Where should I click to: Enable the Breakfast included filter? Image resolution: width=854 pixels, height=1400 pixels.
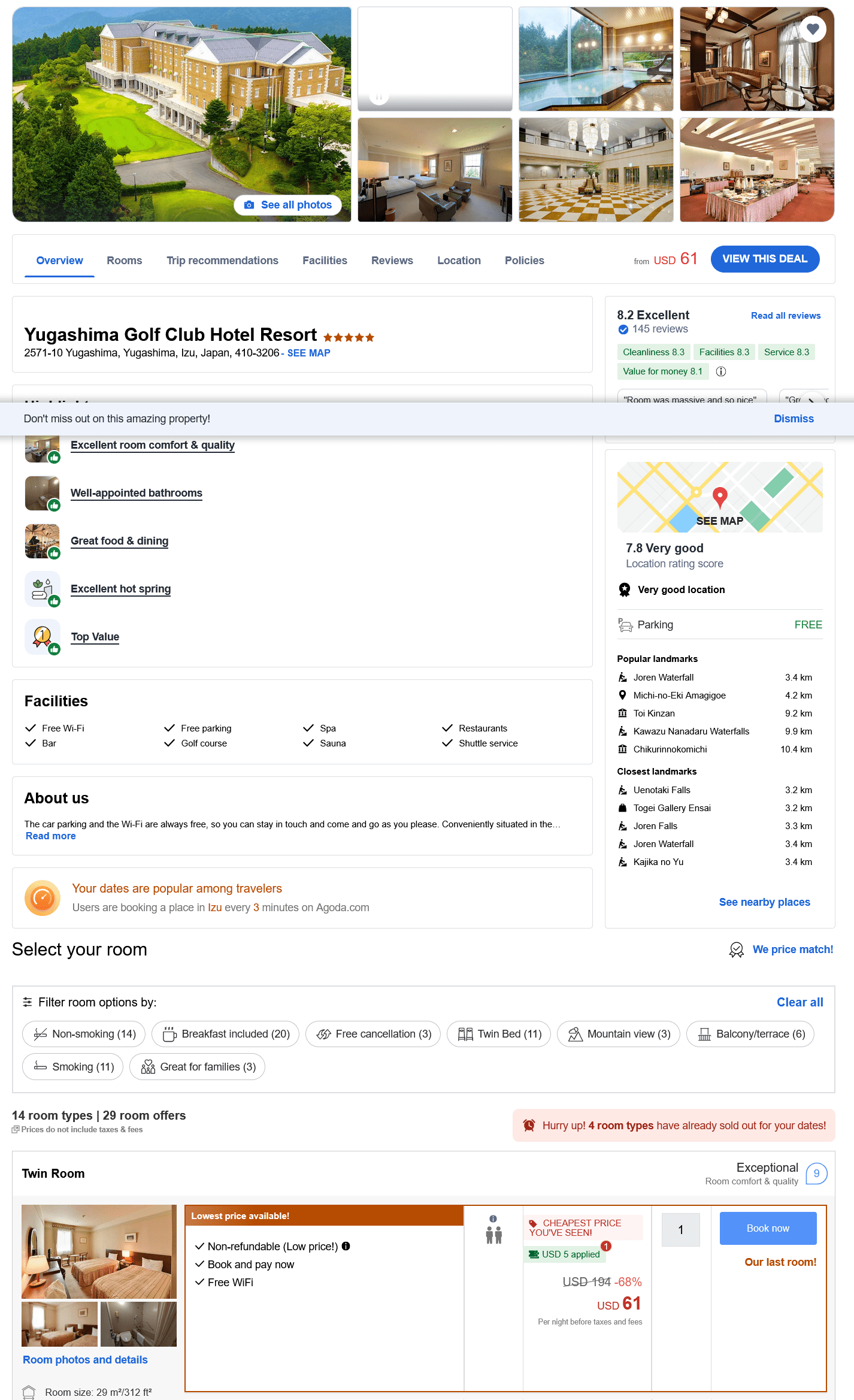click(225, 1034)
